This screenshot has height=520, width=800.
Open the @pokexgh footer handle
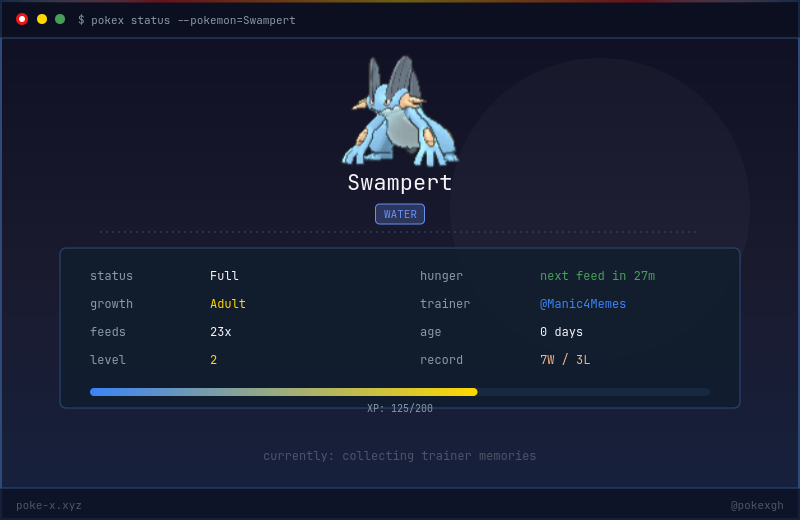click(757, 505)
